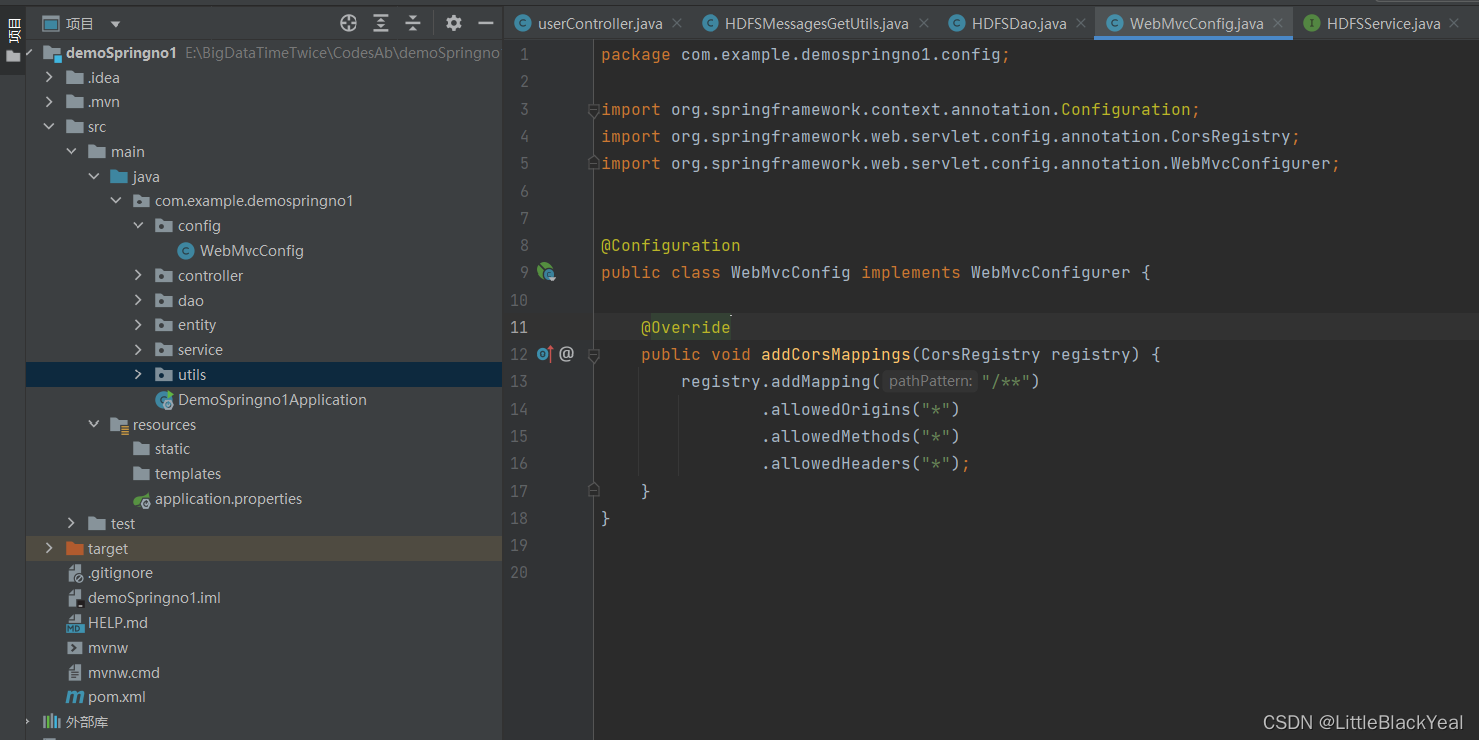Close the HDFSDao.java tab
The image size is (1479, 740).
[1081, 23]
